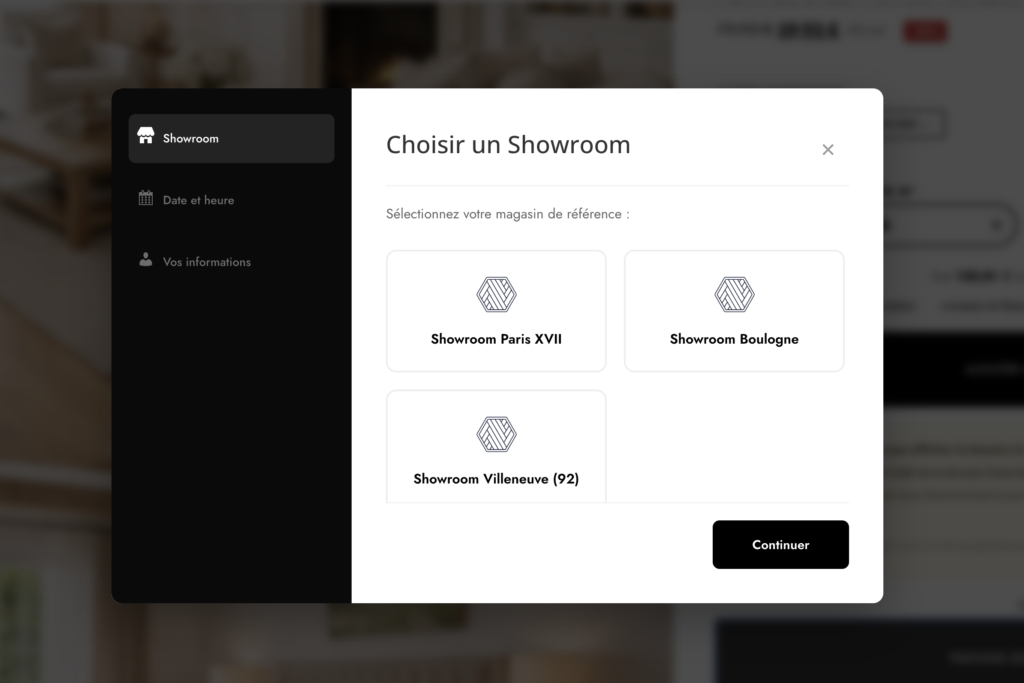1024x683 pixels.
Task: Click hexagon logo of Showroom Villeneuve (92)
Action: pos(496,434)
